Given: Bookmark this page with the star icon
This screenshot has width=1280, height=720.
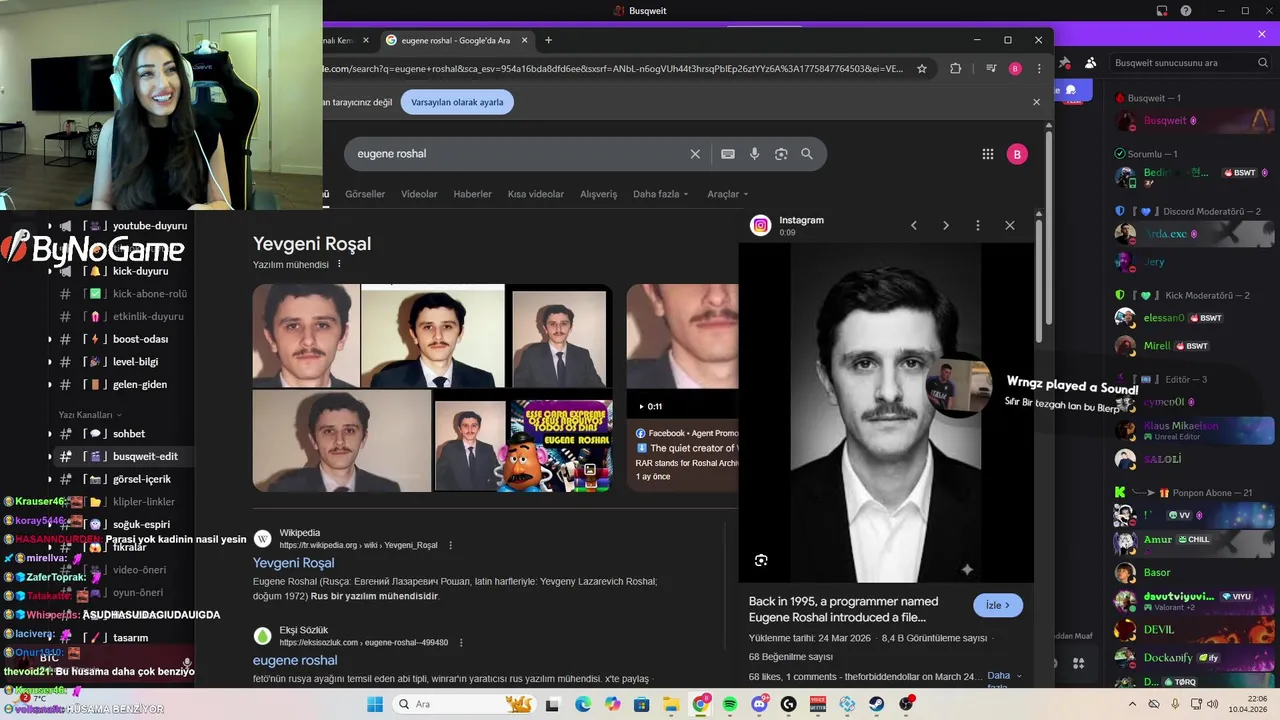Looking at the screenshot, I should pos(922,69).
